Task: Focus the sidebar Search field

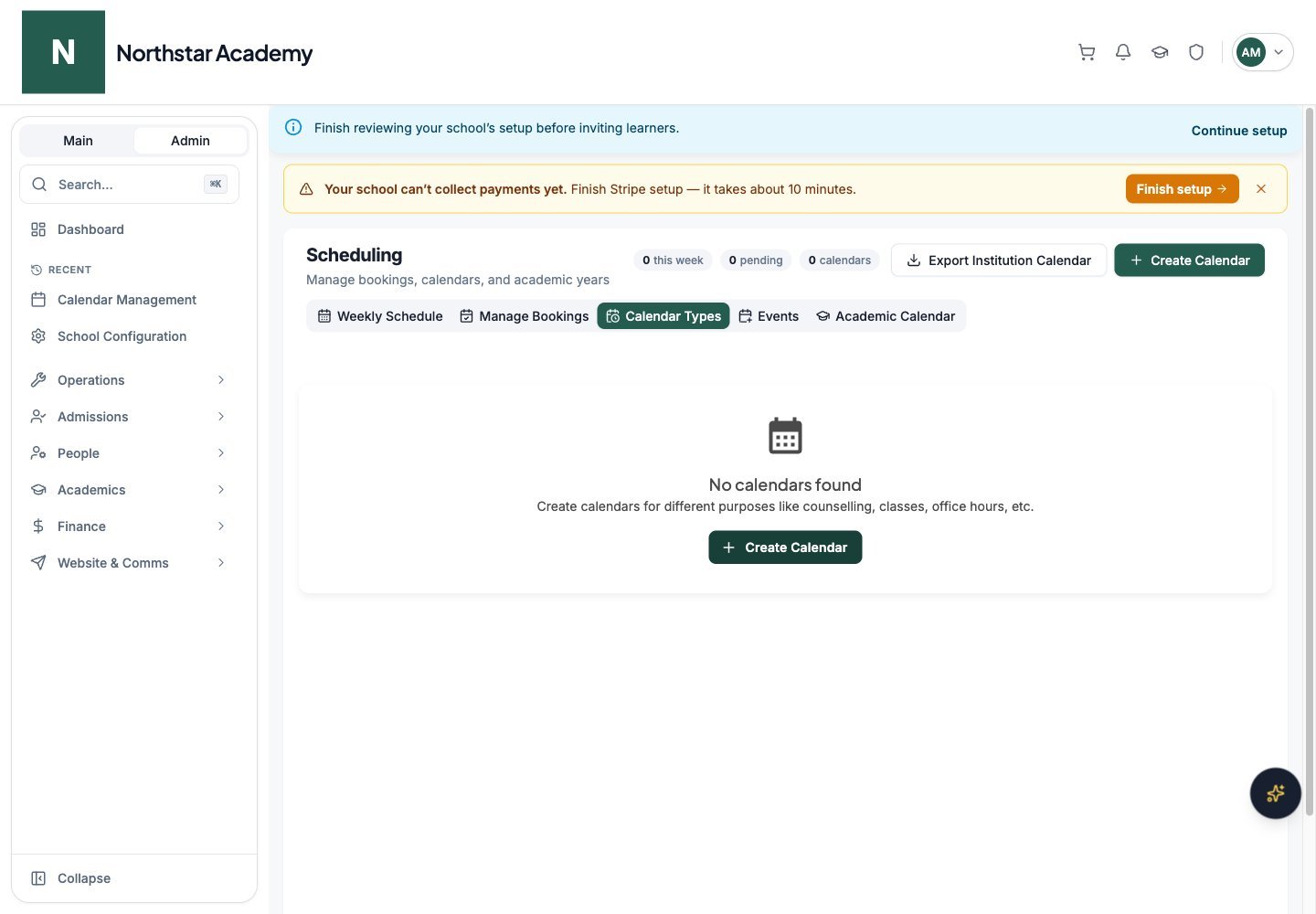Action: click(129, 185)
